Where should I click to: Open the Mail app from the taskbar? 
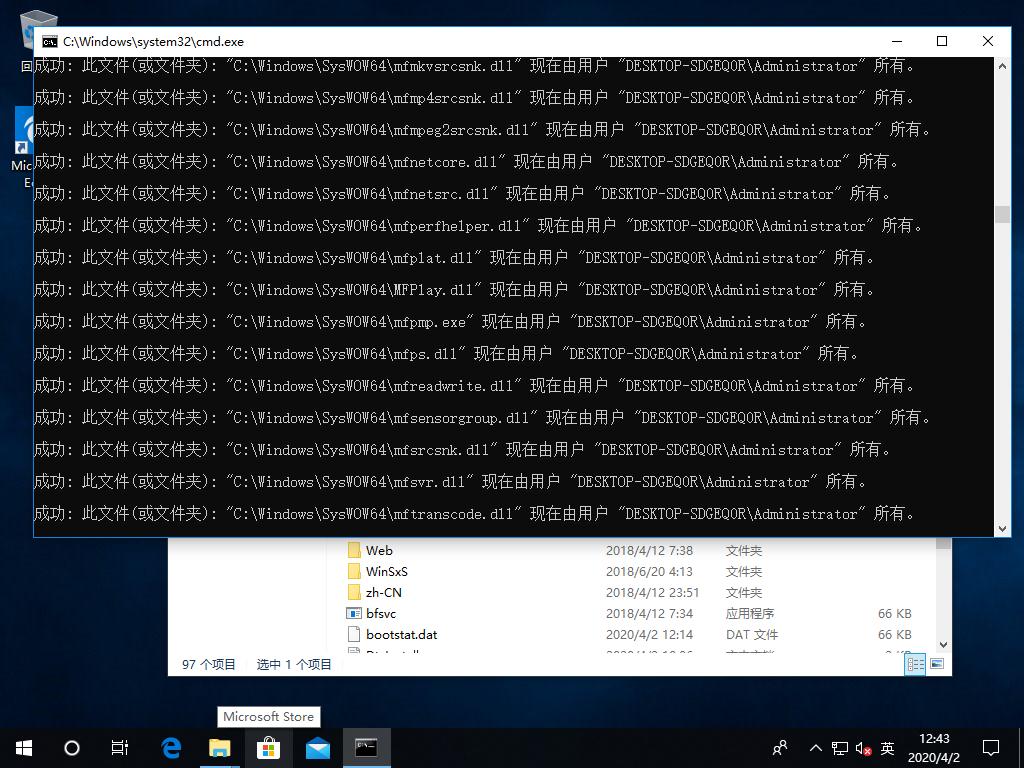coord(317,747)
